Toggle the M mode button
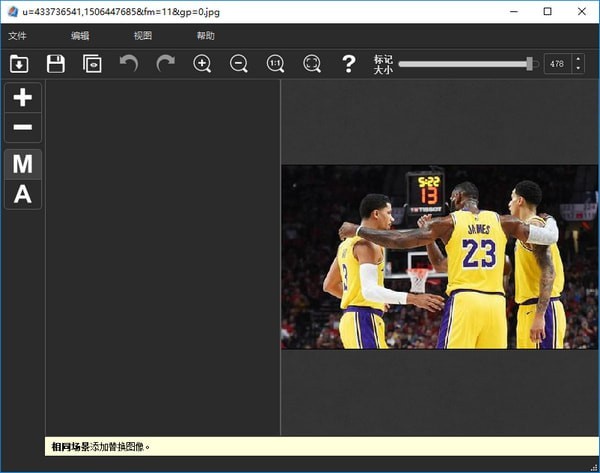 click(23, 164)
